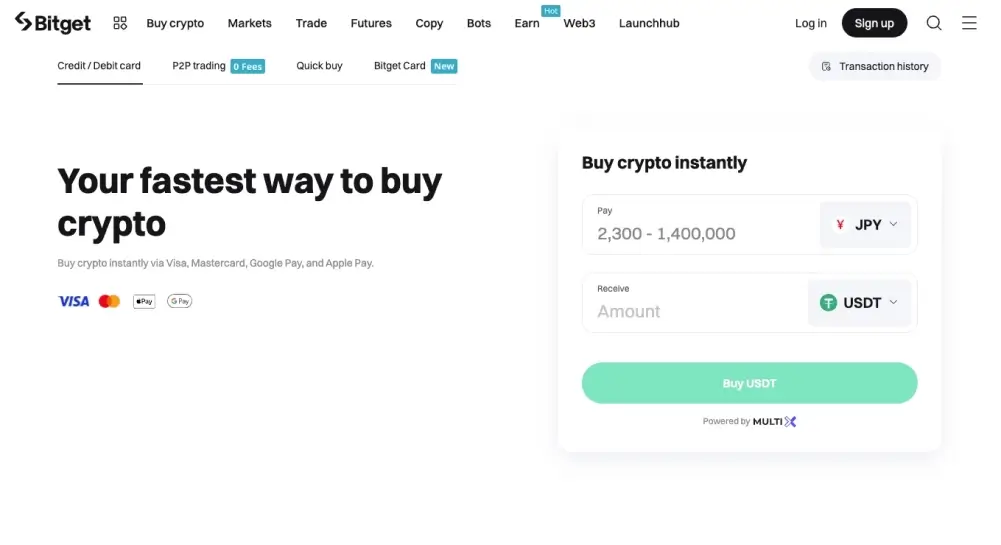Open Transaction history

[875, 66]
